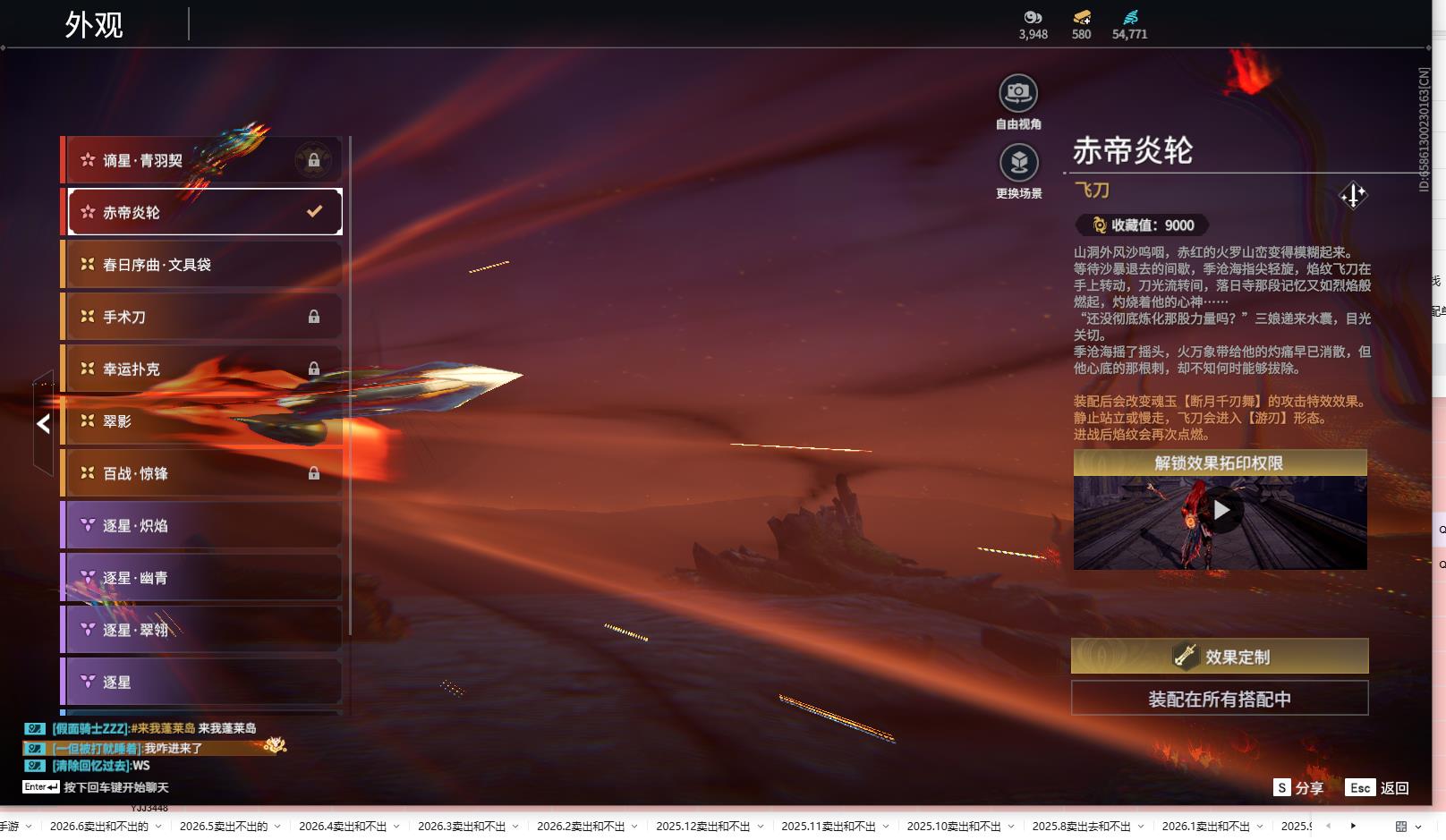Click the S 分享 share button
The image size is (1446, 840).
pyautogui.click(x=1298, y=787)
